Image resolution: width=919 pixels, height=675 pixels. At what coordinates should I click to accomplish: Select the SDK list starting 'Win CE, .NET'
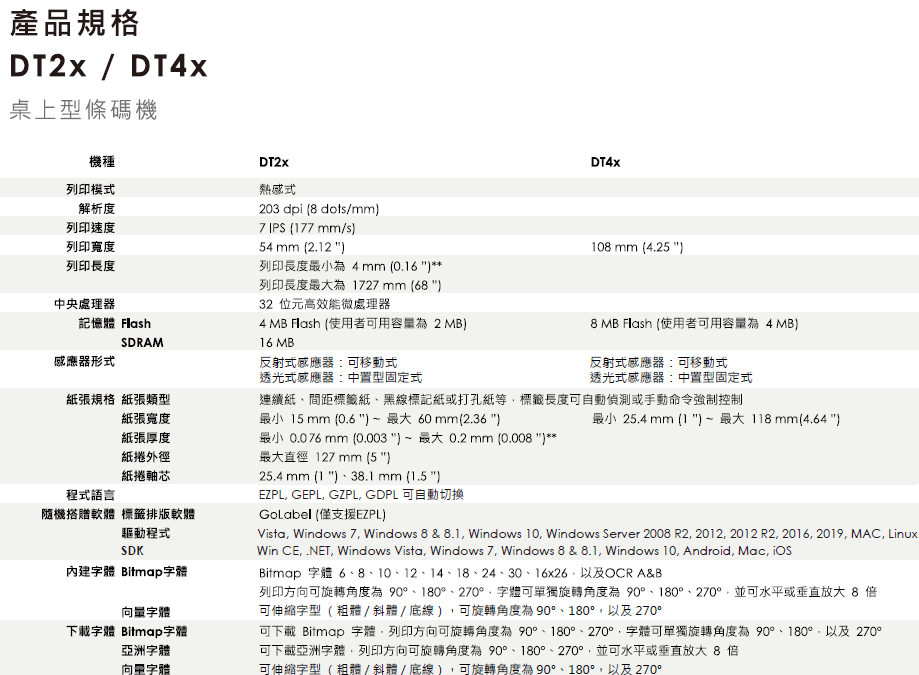525,551
